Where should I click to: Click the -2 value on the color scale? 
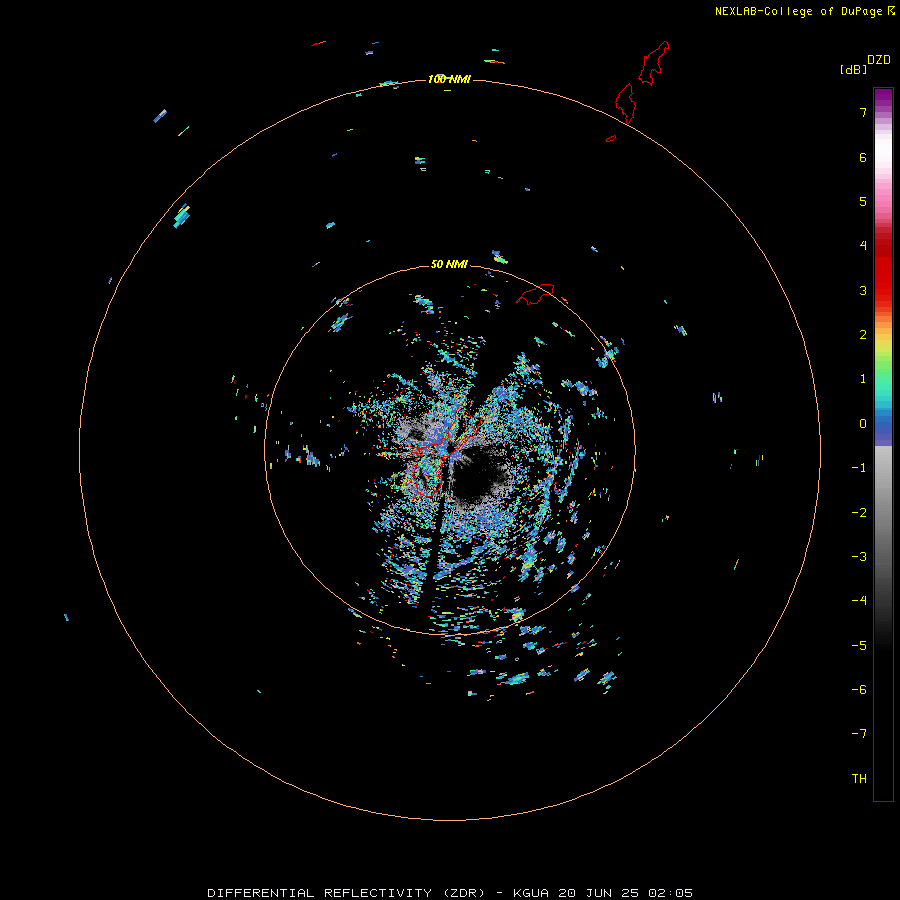click(859, 513)
